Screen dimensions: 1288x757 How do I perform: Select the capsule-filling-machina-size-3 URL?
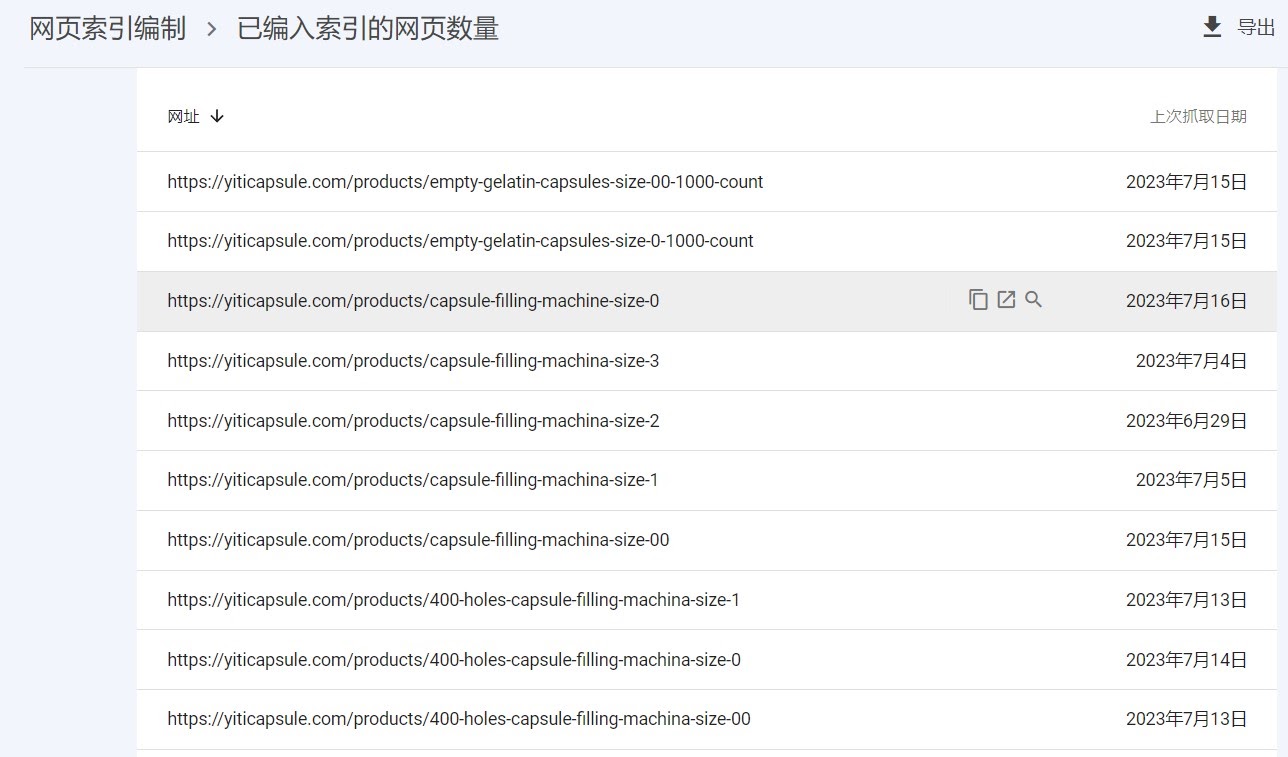click(413, 361)
